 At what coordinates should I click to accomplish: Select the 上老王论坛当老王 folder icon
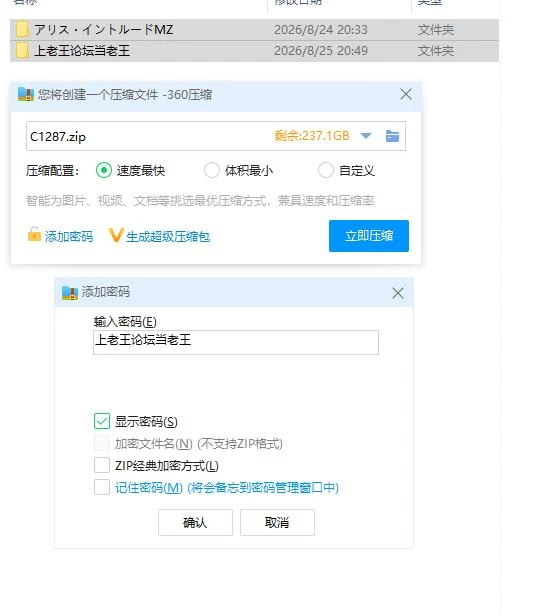coord(22,51)
